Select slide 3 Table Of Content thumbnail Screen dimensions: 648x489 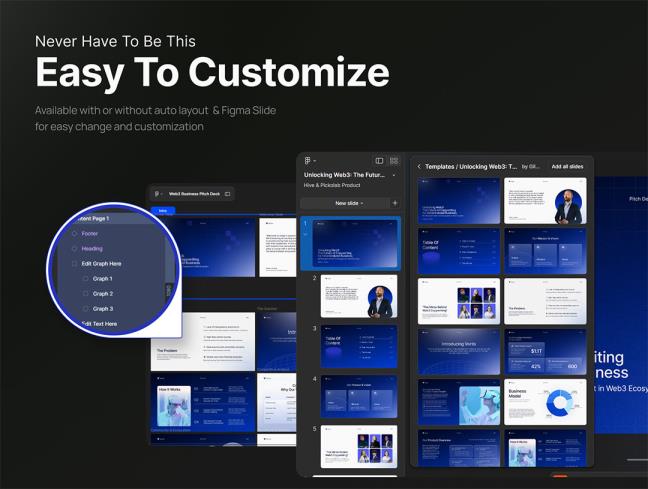point(358,347)
